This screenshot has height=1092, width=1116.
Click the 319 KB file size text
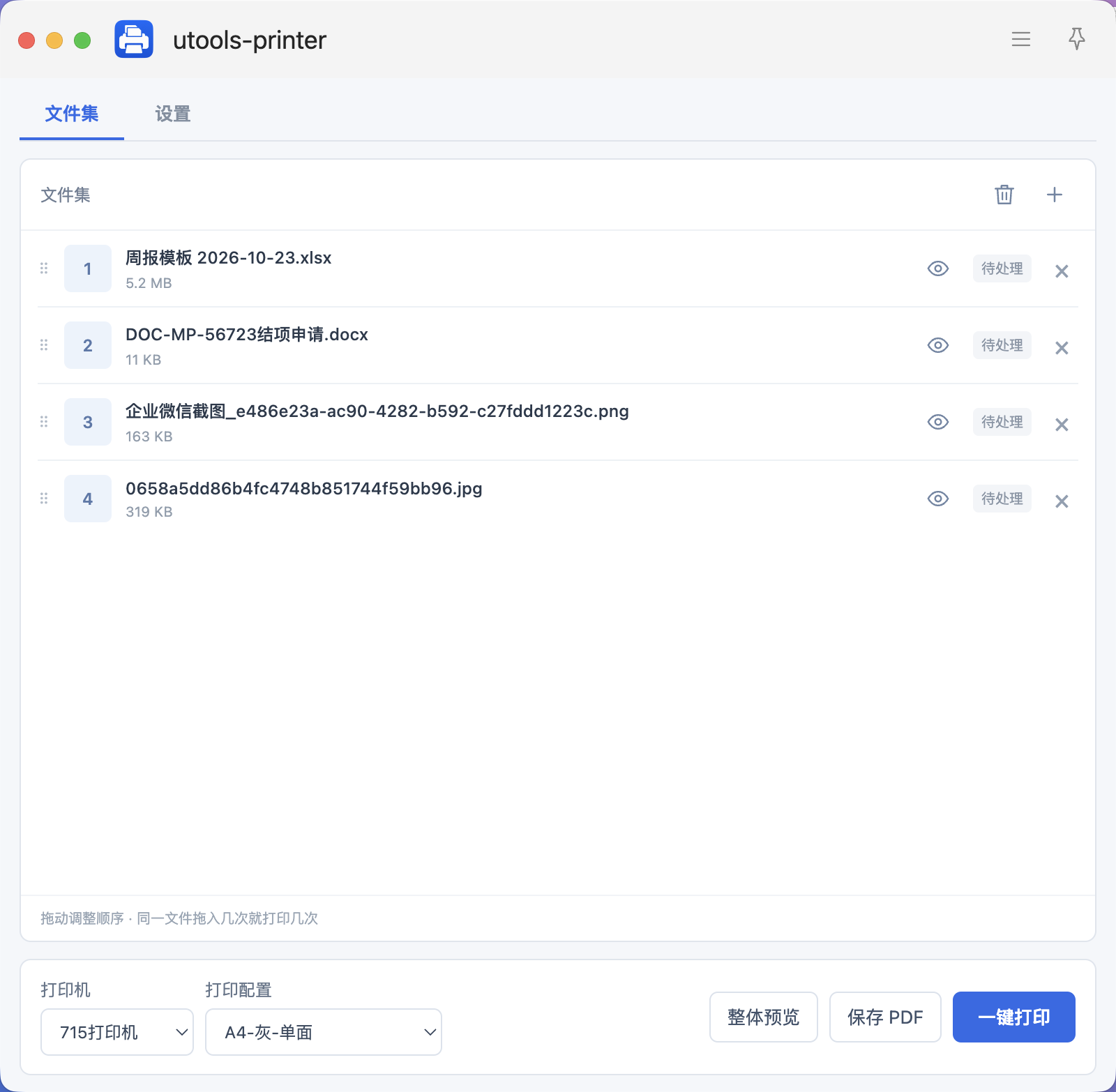[x=149, y=512]
